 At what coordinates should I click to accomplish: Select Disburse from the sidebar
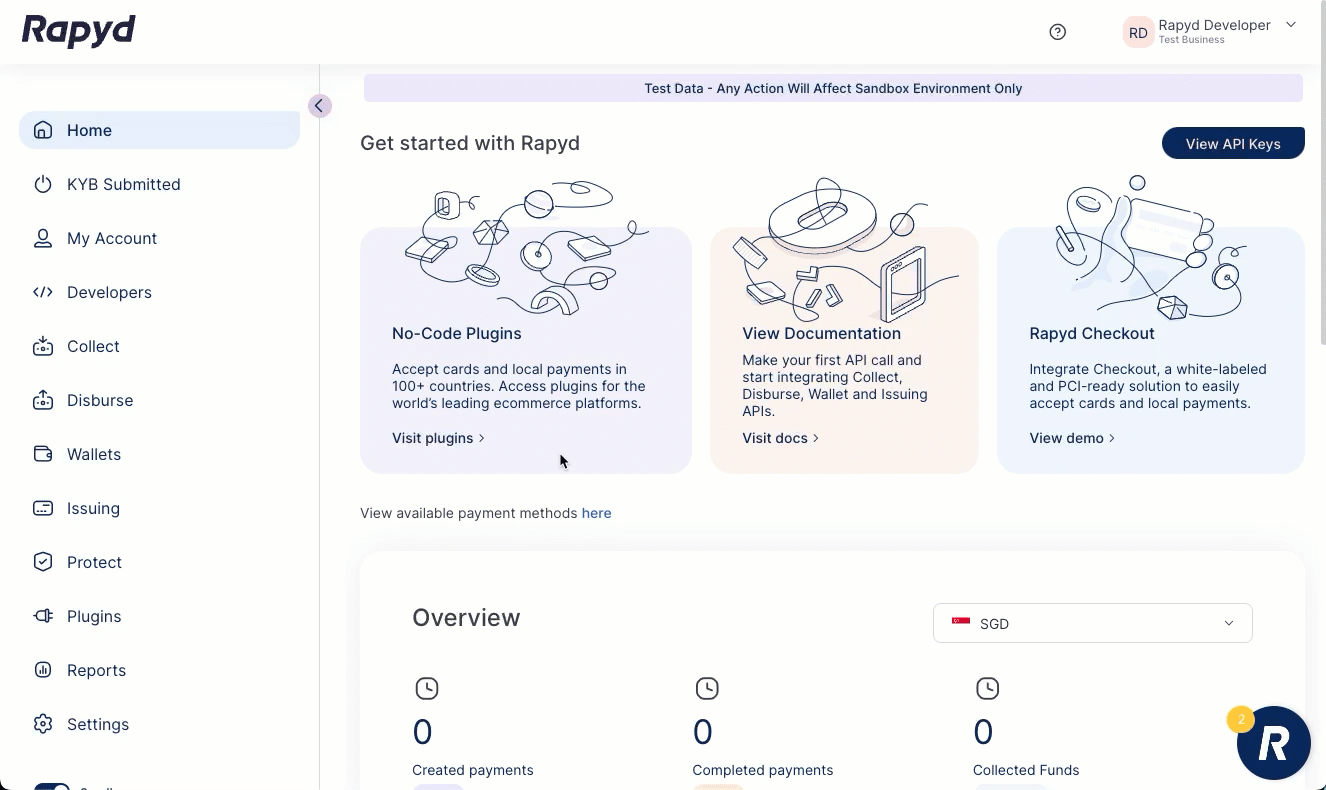pos(99,400)
